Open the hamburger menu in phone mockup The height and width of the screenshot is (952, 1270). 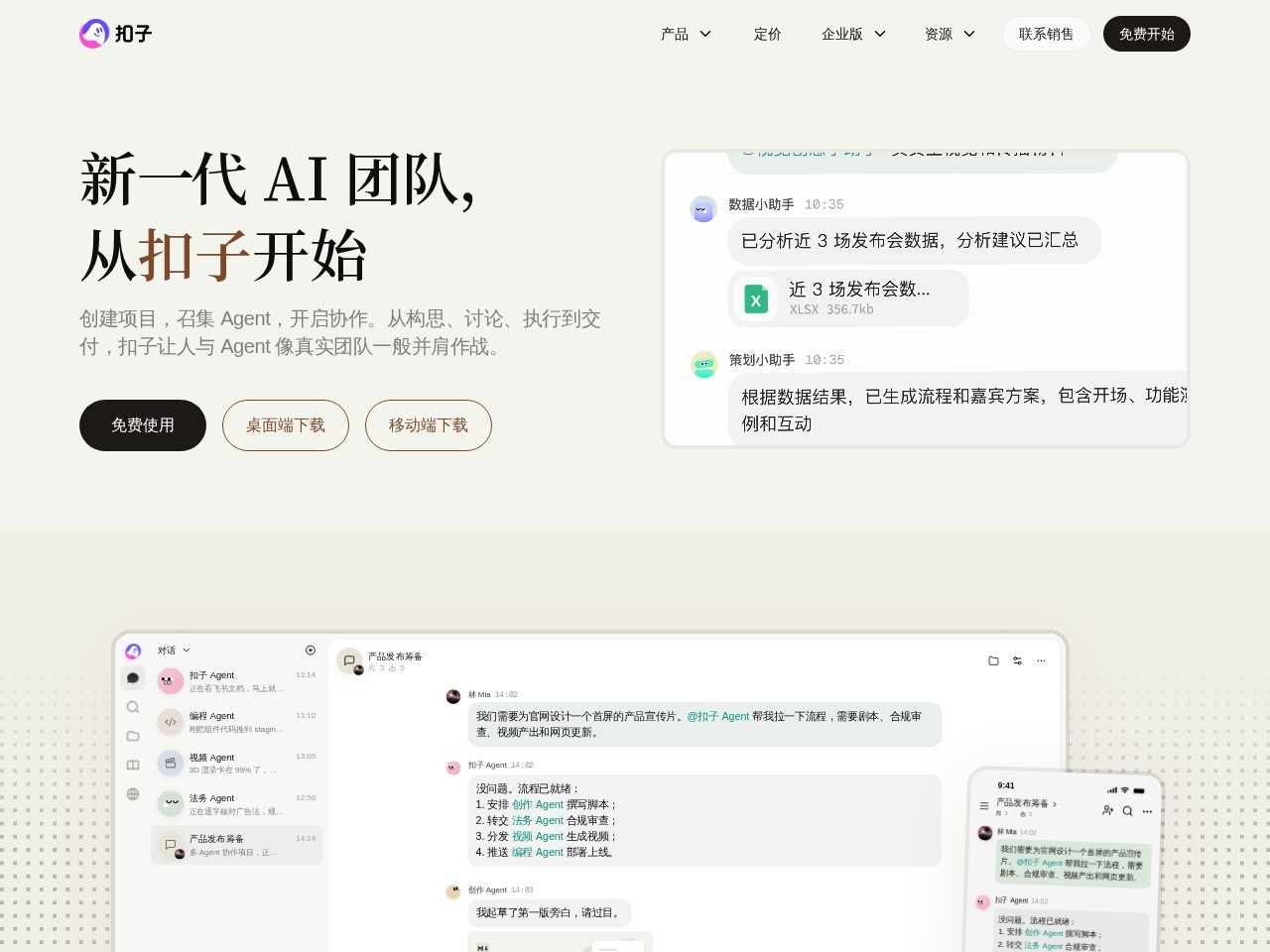tap(984, 806)
